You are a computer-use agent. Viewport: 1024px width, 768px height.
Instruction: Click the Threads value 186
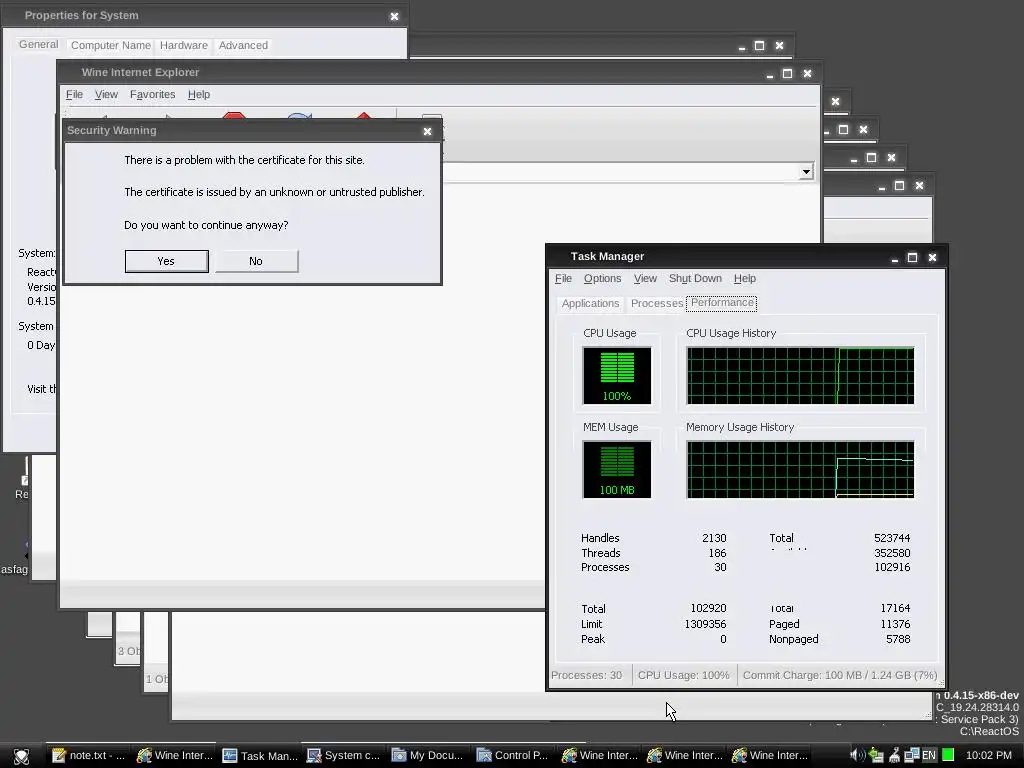coord(717,553)
